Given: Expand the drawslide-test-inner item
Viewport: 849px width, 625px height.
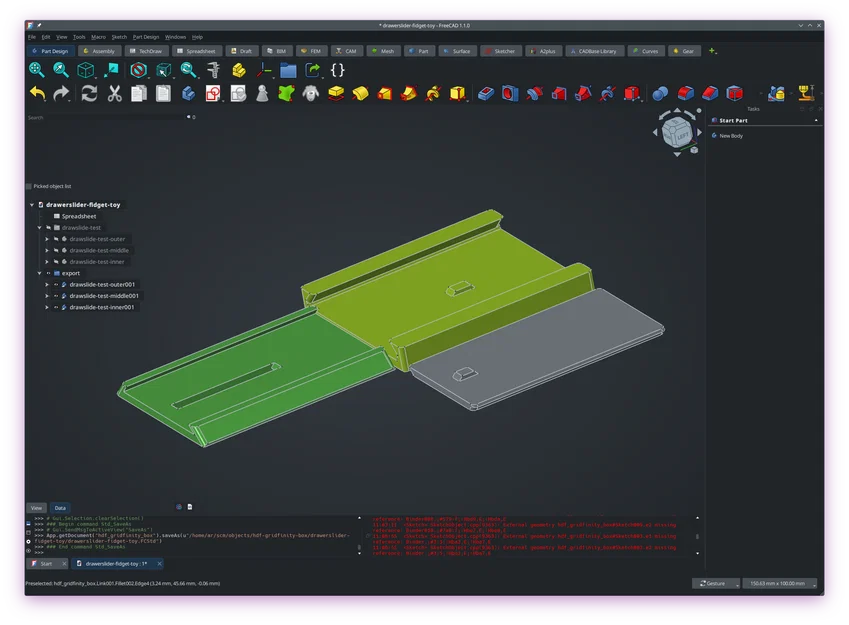Looking at the screenshot, I should tap(47, 262).
